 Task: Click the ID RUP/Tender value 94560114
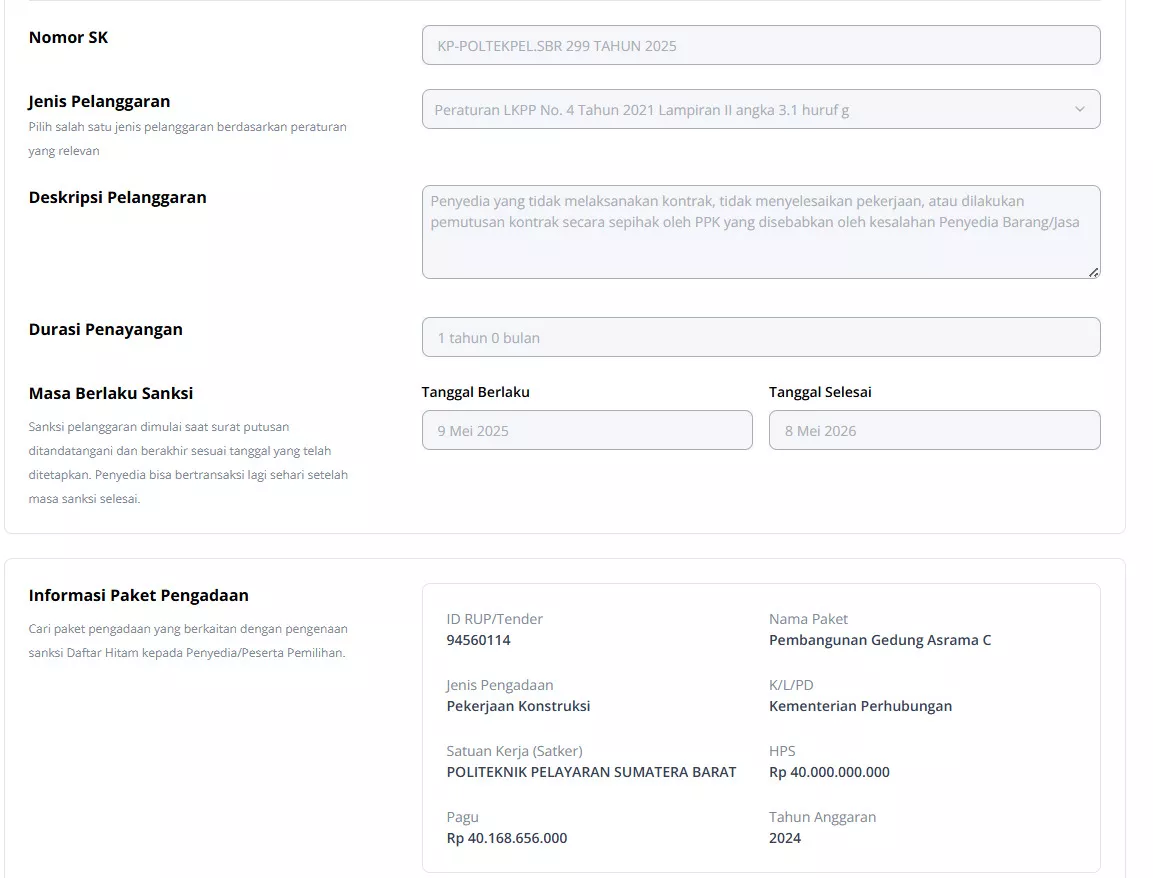[x=478, y=640]
